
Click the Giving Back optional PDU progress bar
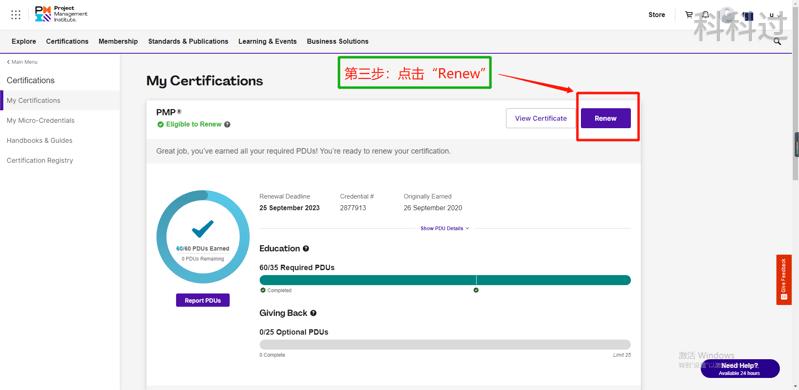[x=445, y=345]
